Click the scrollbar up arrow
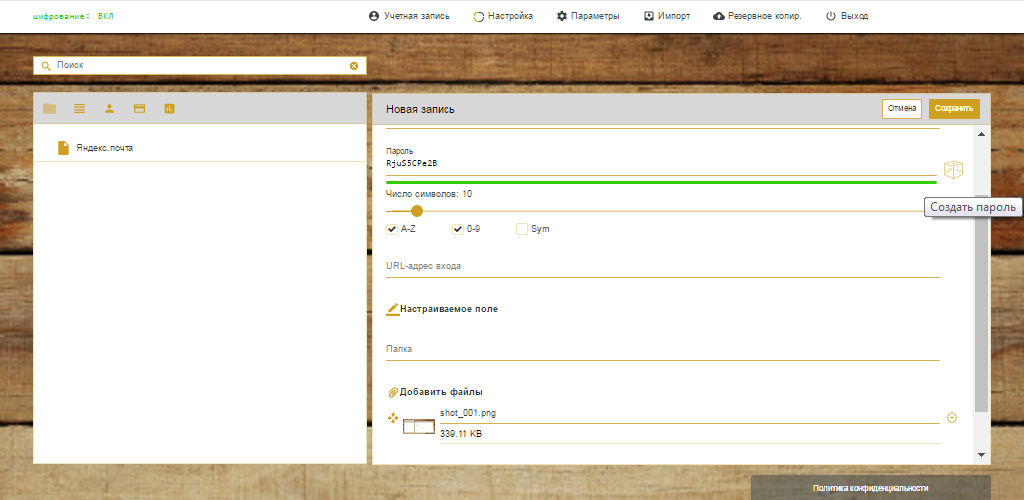This screenshot has height=500, width=1024. (x=981, y=134)
